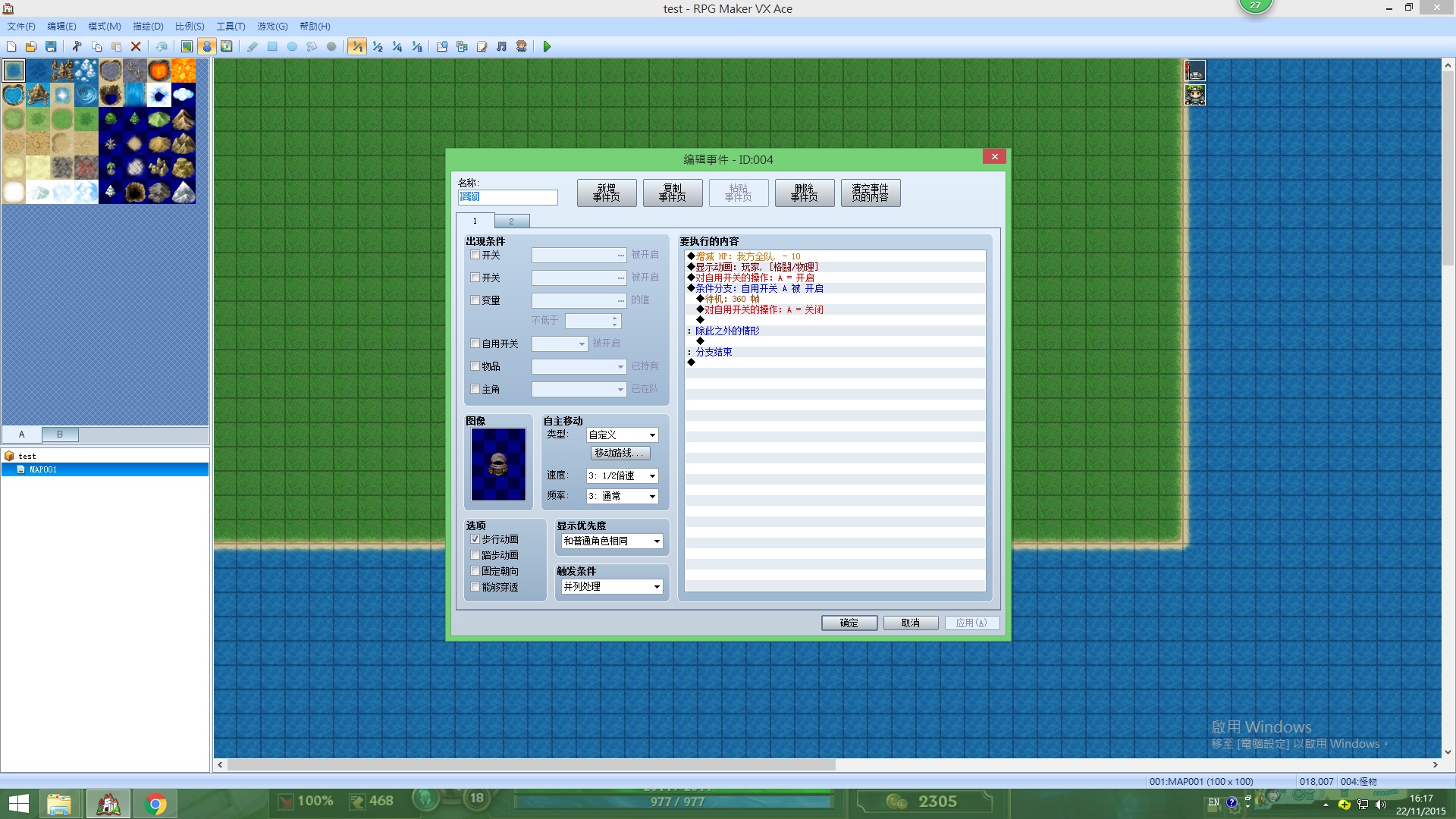Image resolution: width=1456 pixels, height=819 pixels.
Task: Uncheck the 步行动画 option
Action: (475, 539)
